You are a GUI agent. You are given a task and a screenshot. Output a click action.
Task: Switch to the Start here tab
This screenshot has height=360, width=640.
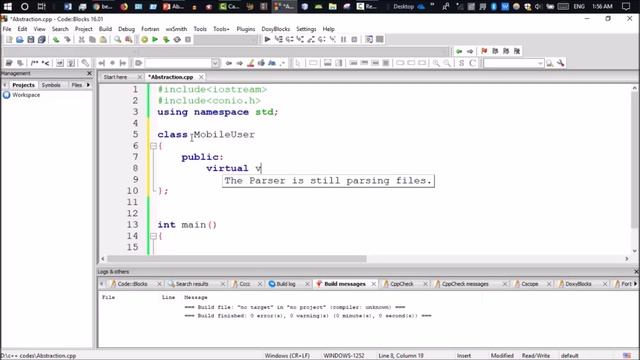coord(116,77)
